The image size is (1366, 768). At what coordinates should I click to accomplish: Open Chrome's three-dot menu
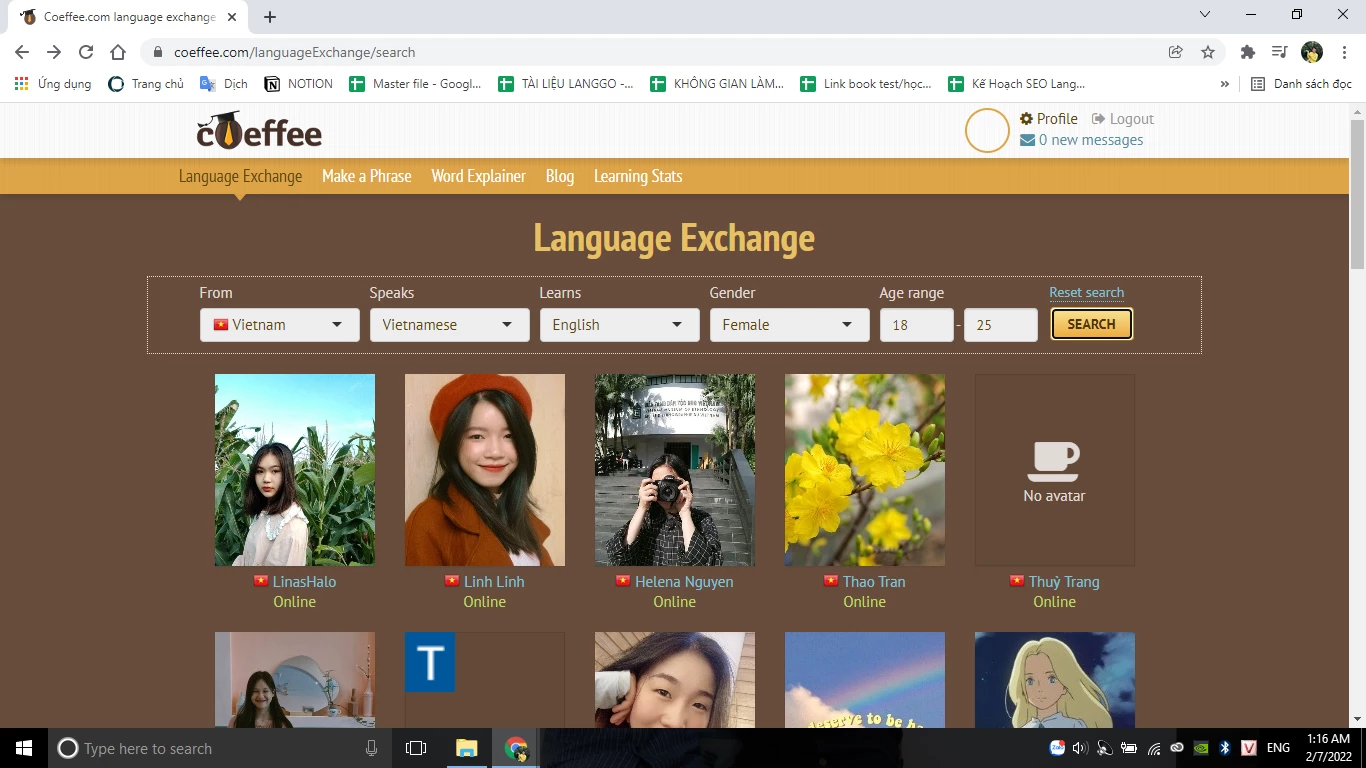click(x=1343, y=52)
